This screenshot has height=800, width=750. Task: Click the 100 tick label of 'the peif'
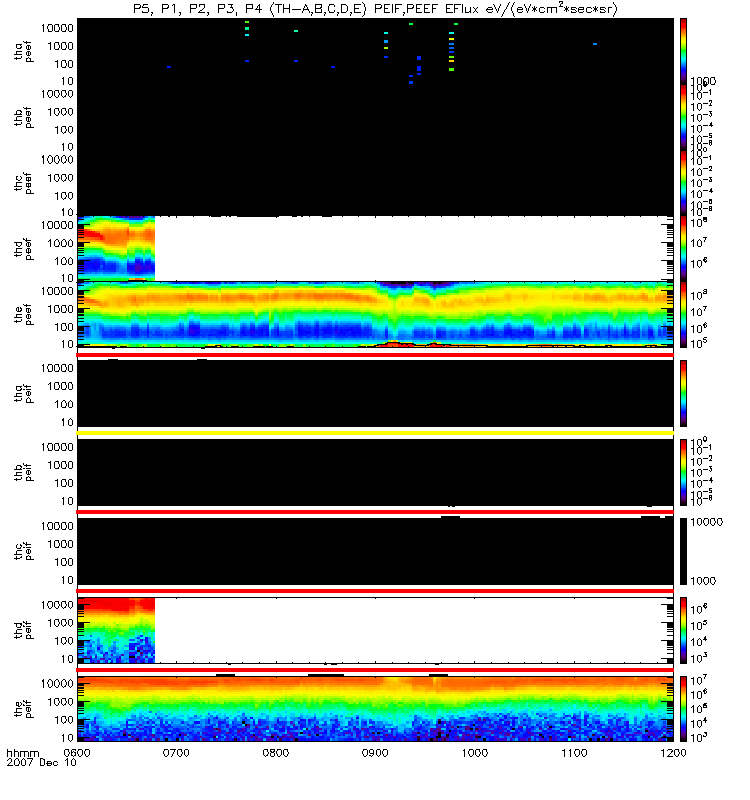coord(64,720)
